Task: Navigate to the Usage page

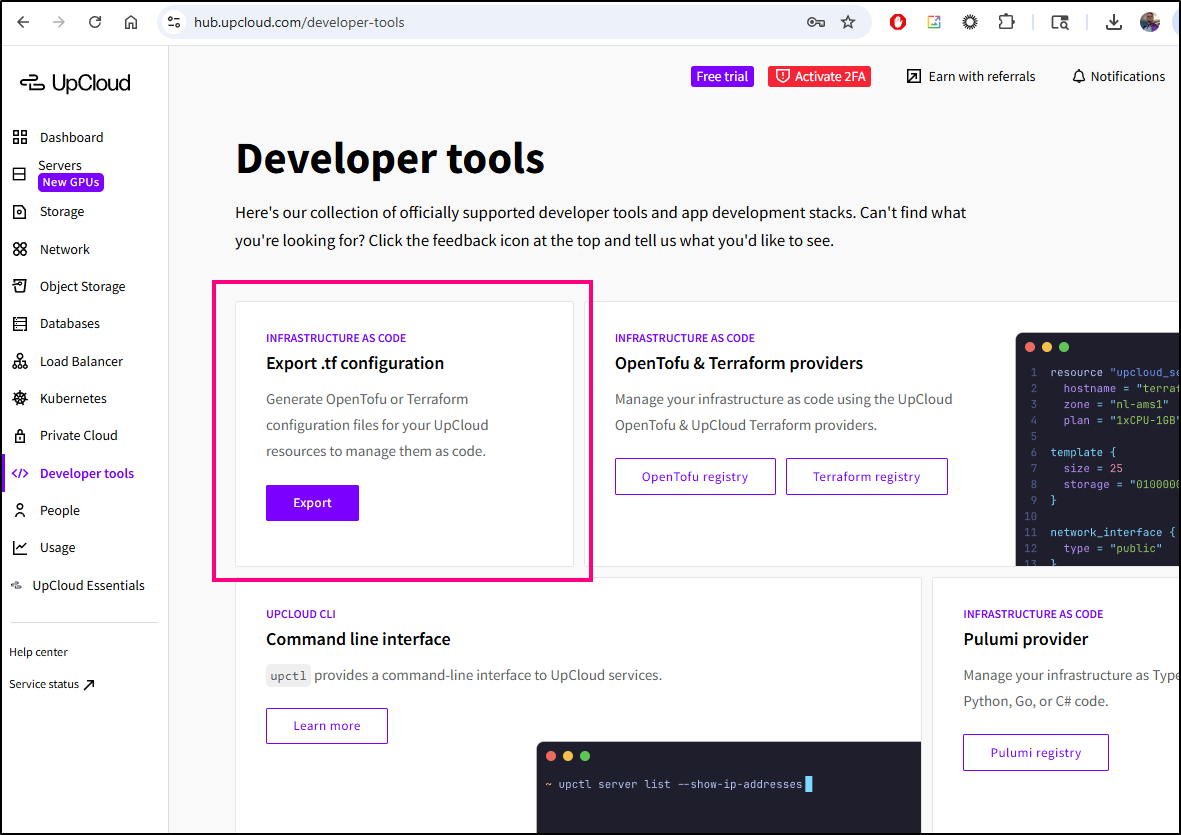Action: click(x=57, y=548)
